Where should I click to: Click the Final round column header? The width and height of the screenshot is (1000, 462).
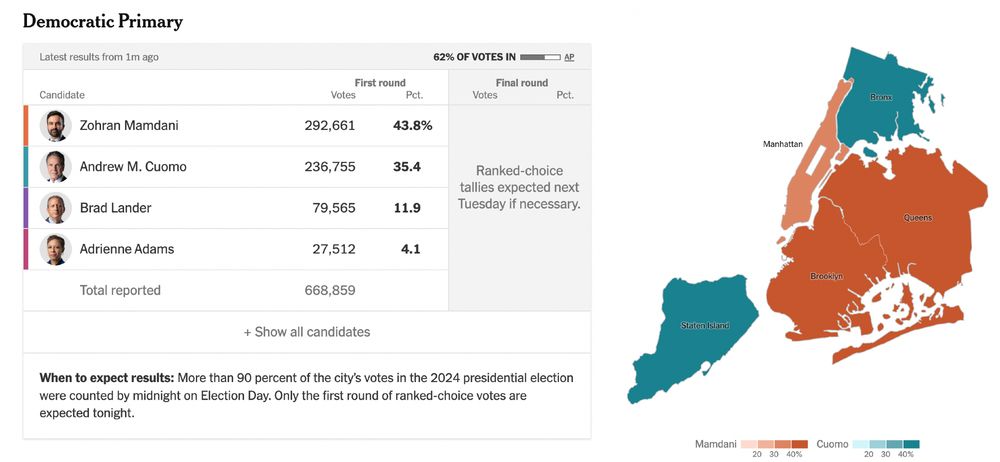[521, 83]
